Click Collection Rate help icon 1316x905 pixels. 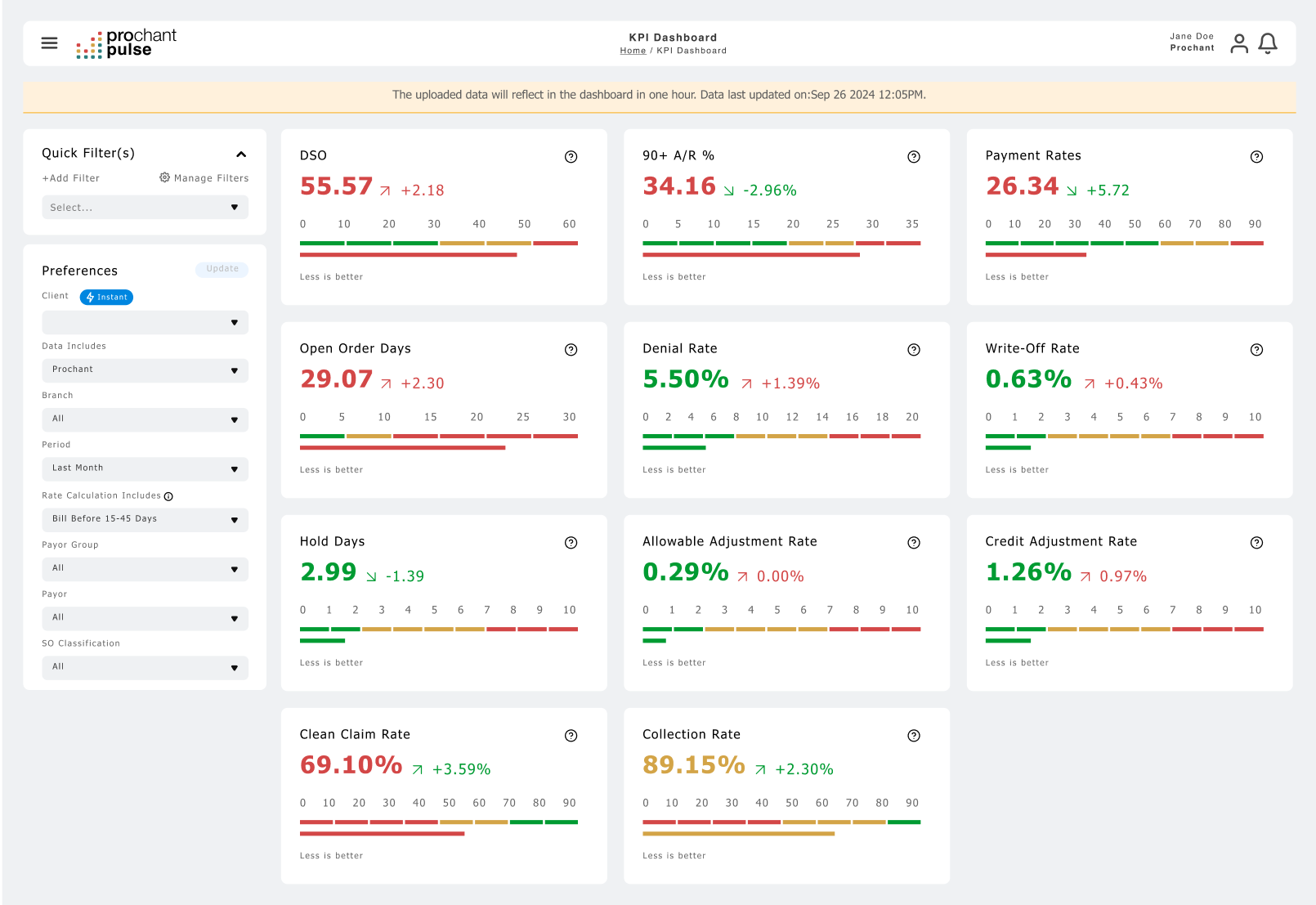(914, 736)
